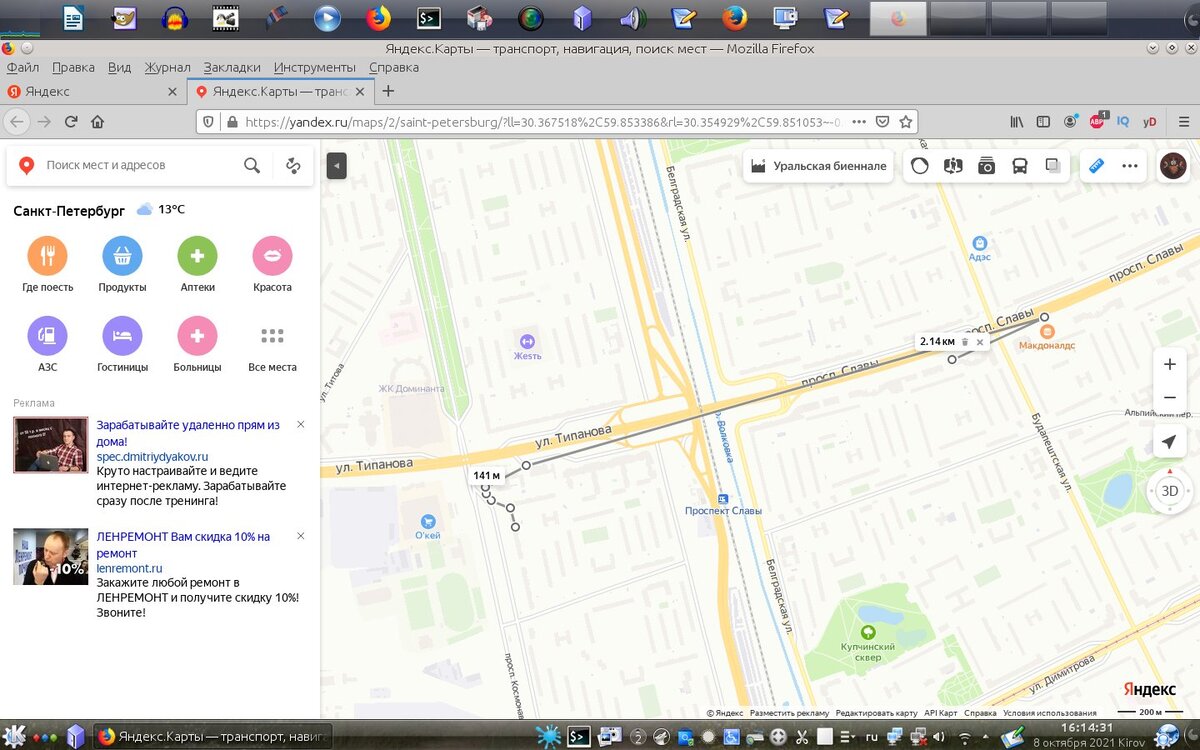Close the Зарабатывайте удаленно ad
1200x750 pixels.
point(301,425)
